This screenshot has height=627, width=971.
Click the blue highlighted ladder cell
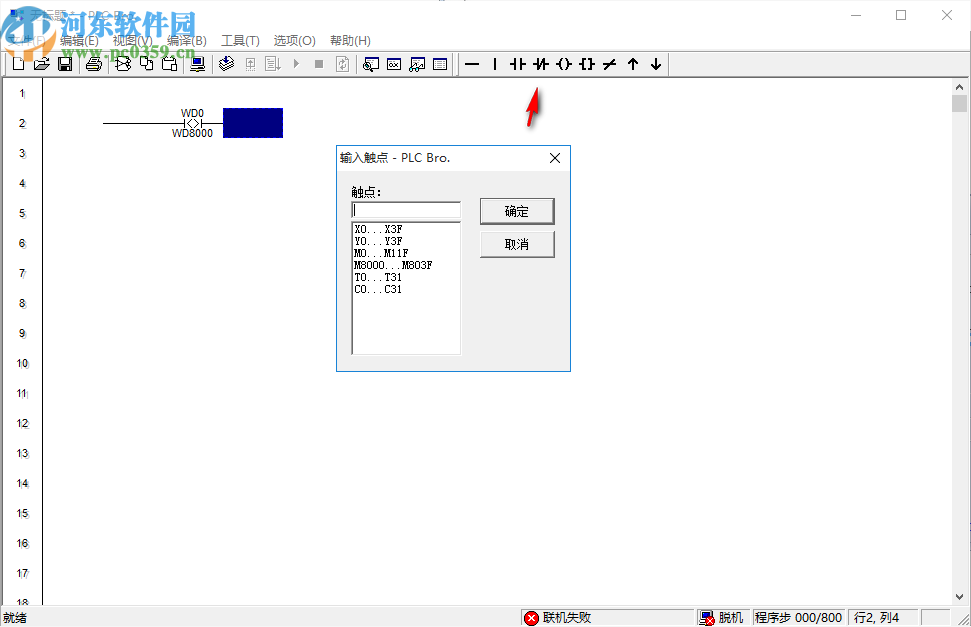(253, 123)
